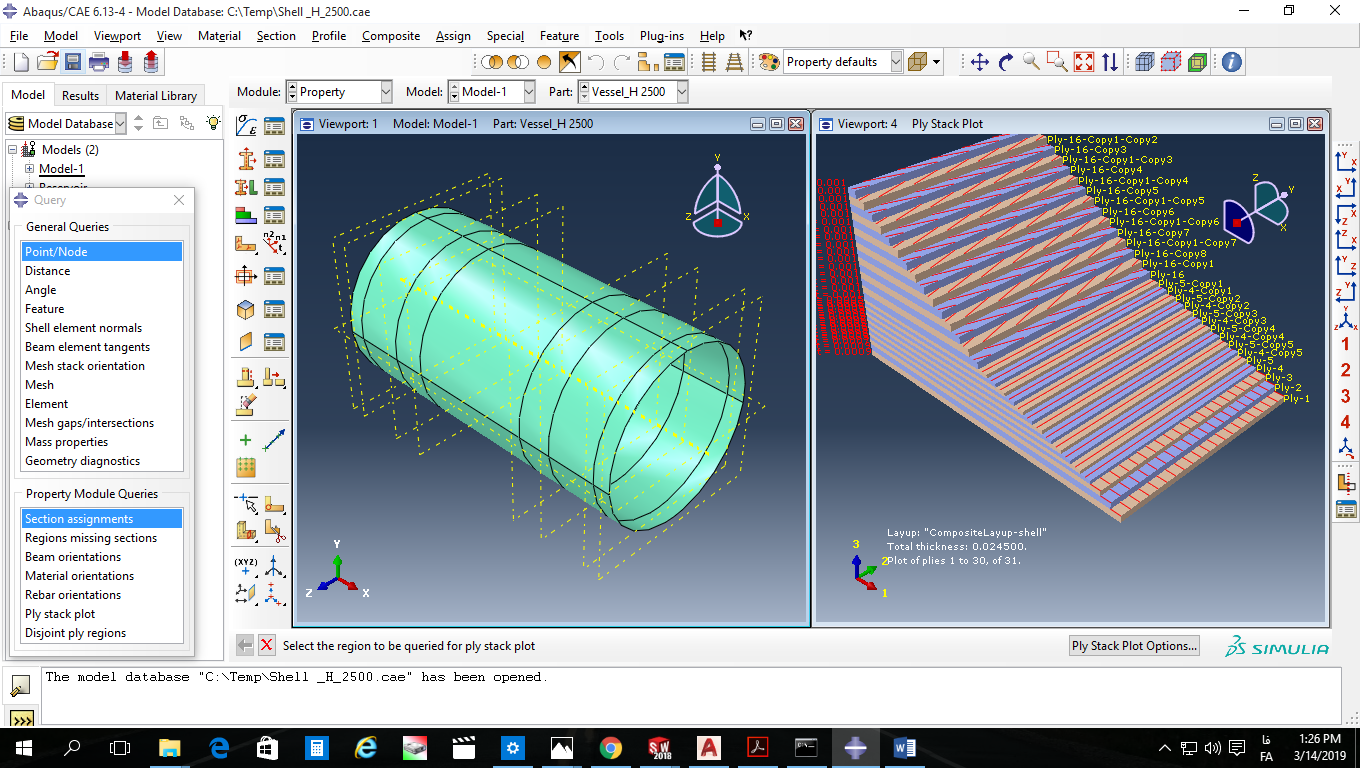Select Distance in General Queries
The width and height of the screenshot is (1360, 768).
coord(102,271)
